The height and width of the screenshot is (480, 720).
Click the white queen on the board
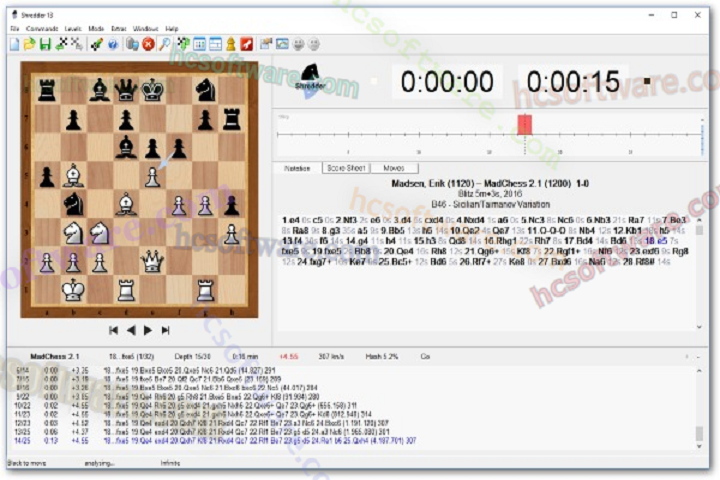[x=152, y=262]
